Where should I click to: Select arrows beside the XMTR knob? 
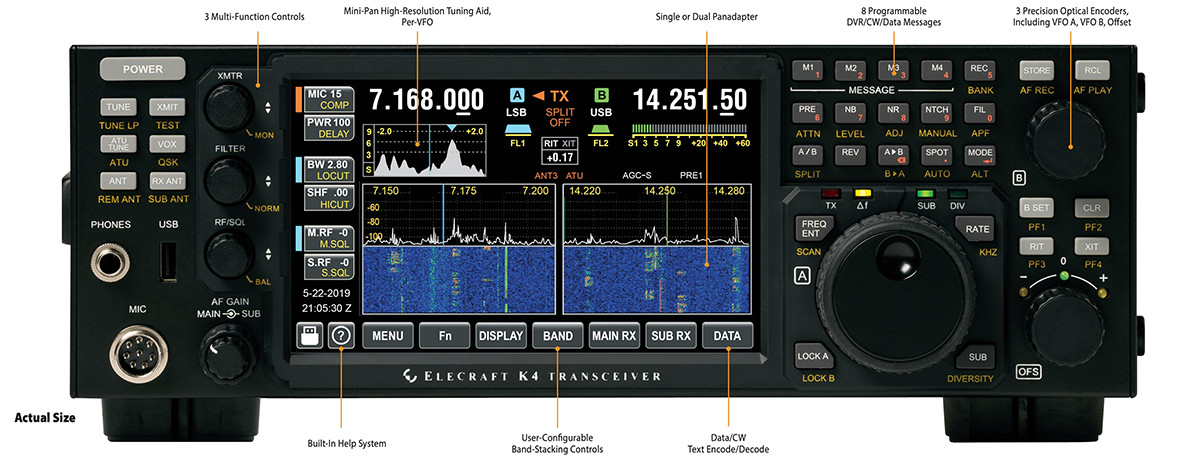pyautogui.click(x=267, y=106)
